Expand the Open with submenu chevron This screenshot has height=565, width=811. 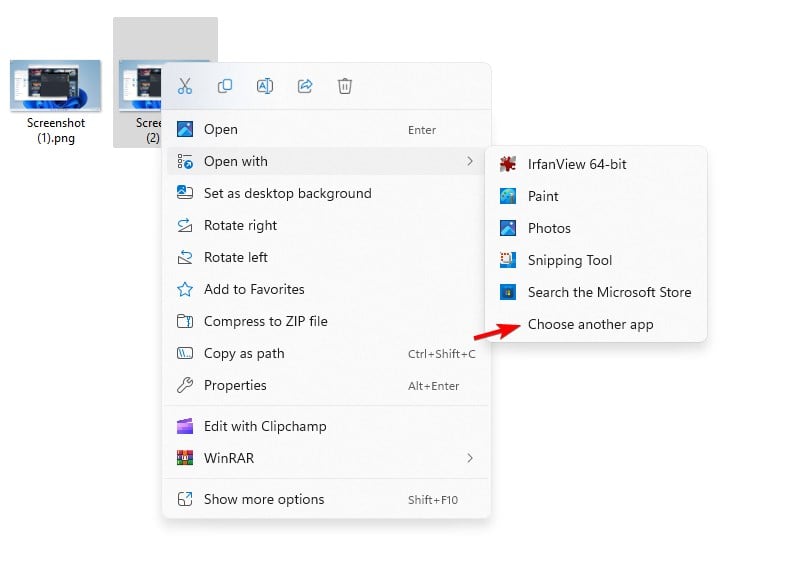tap(470, 161)
